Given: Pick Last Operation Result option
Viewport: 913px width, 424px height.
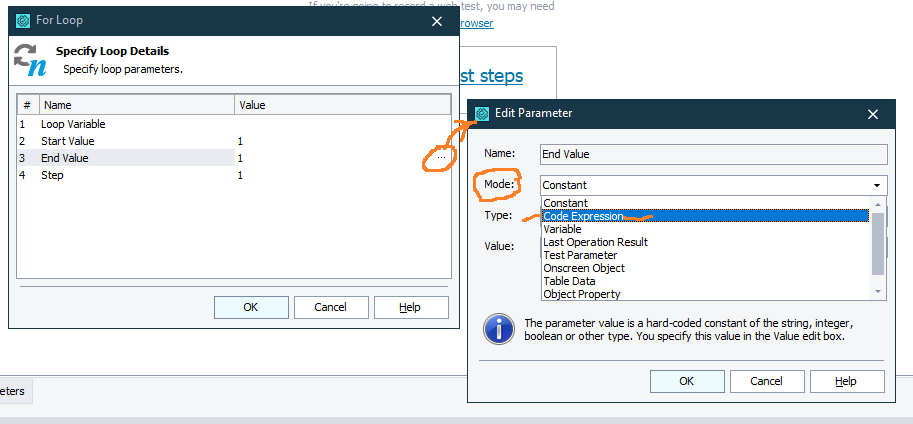Looking at the screenshot, I should pos(705,242).
